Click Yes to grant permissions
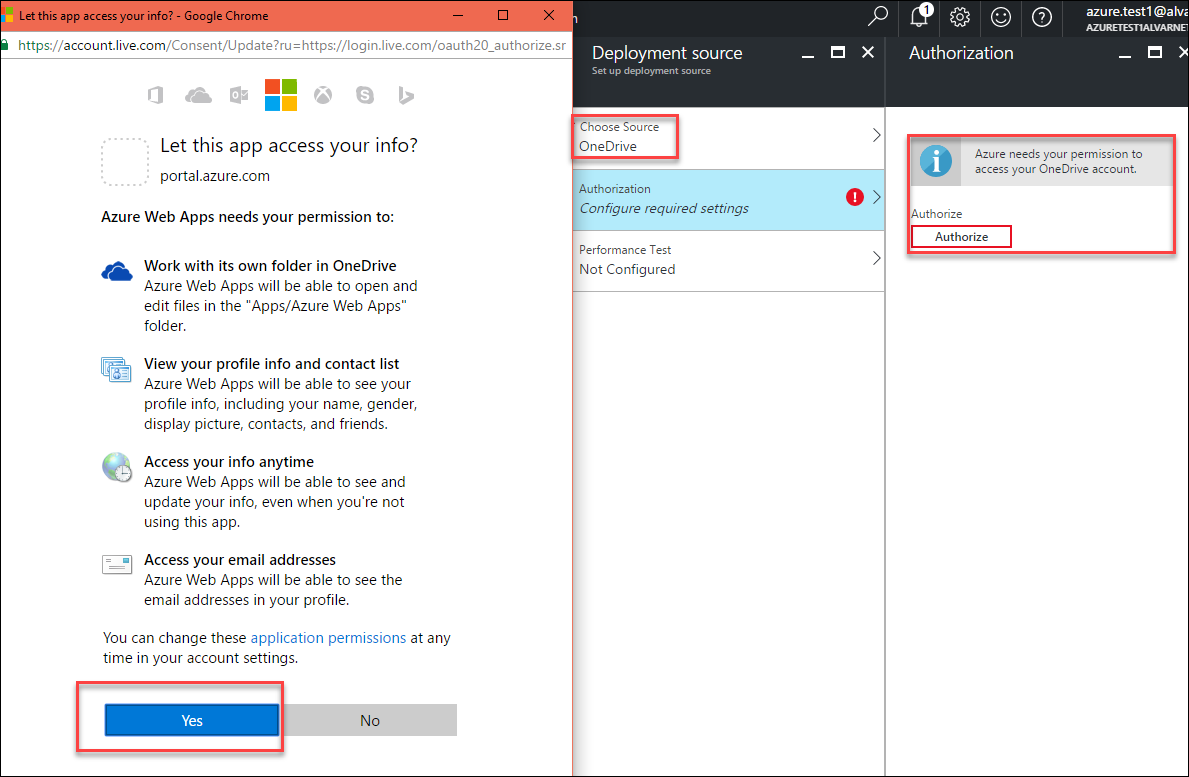The width and height of the screenshot is (1189, 777). click(x=192, y=720)
